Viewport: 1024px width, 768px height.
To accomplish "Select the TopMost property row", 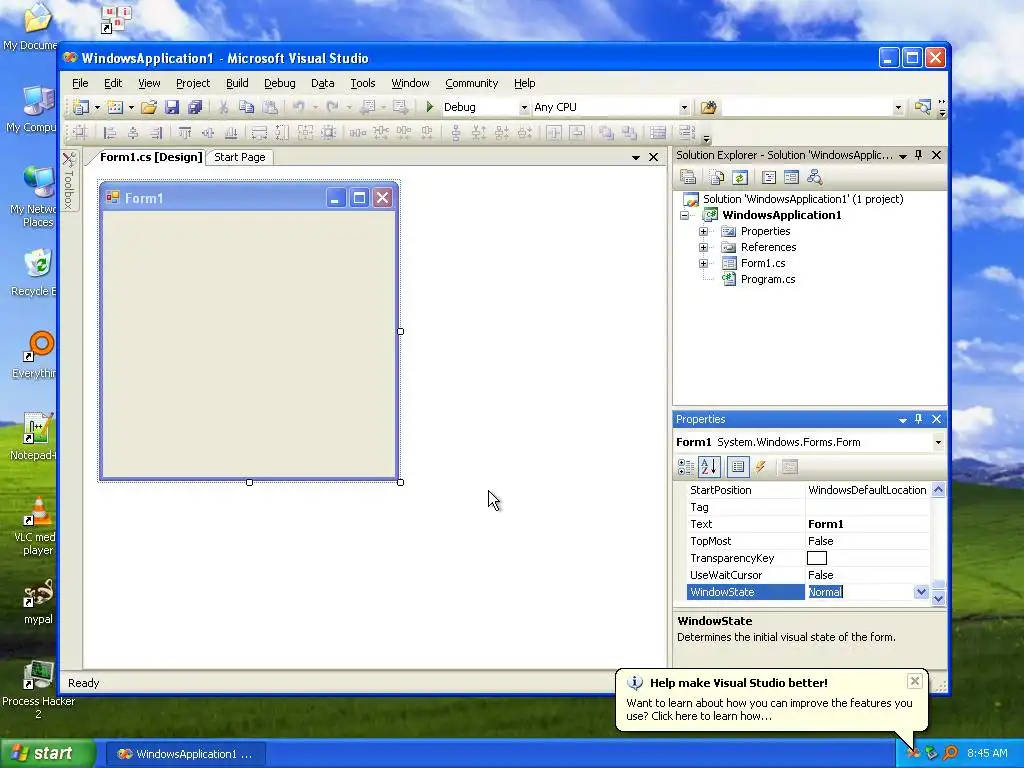I will click(x=808, y=541).
